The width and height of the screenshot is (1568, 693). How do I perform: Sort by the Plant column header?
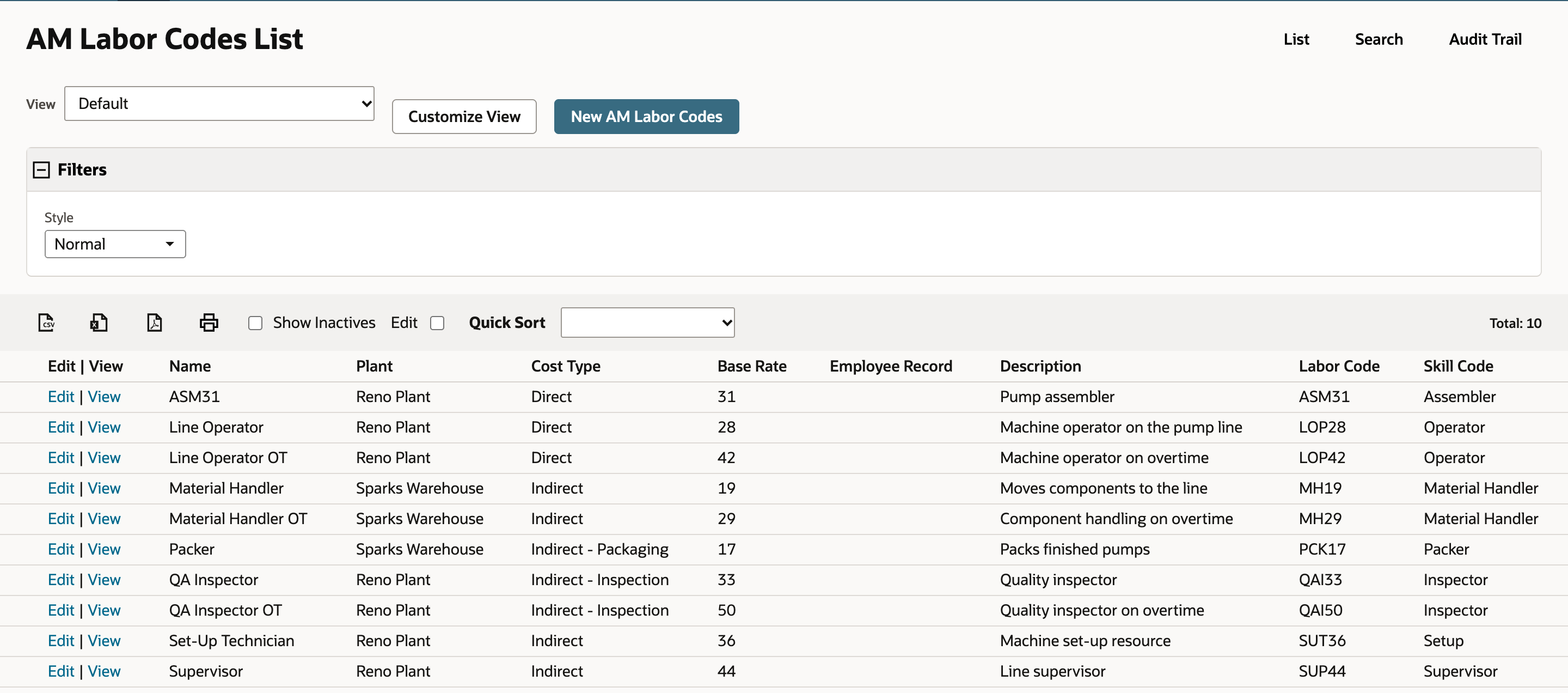(x=375, y=367)
